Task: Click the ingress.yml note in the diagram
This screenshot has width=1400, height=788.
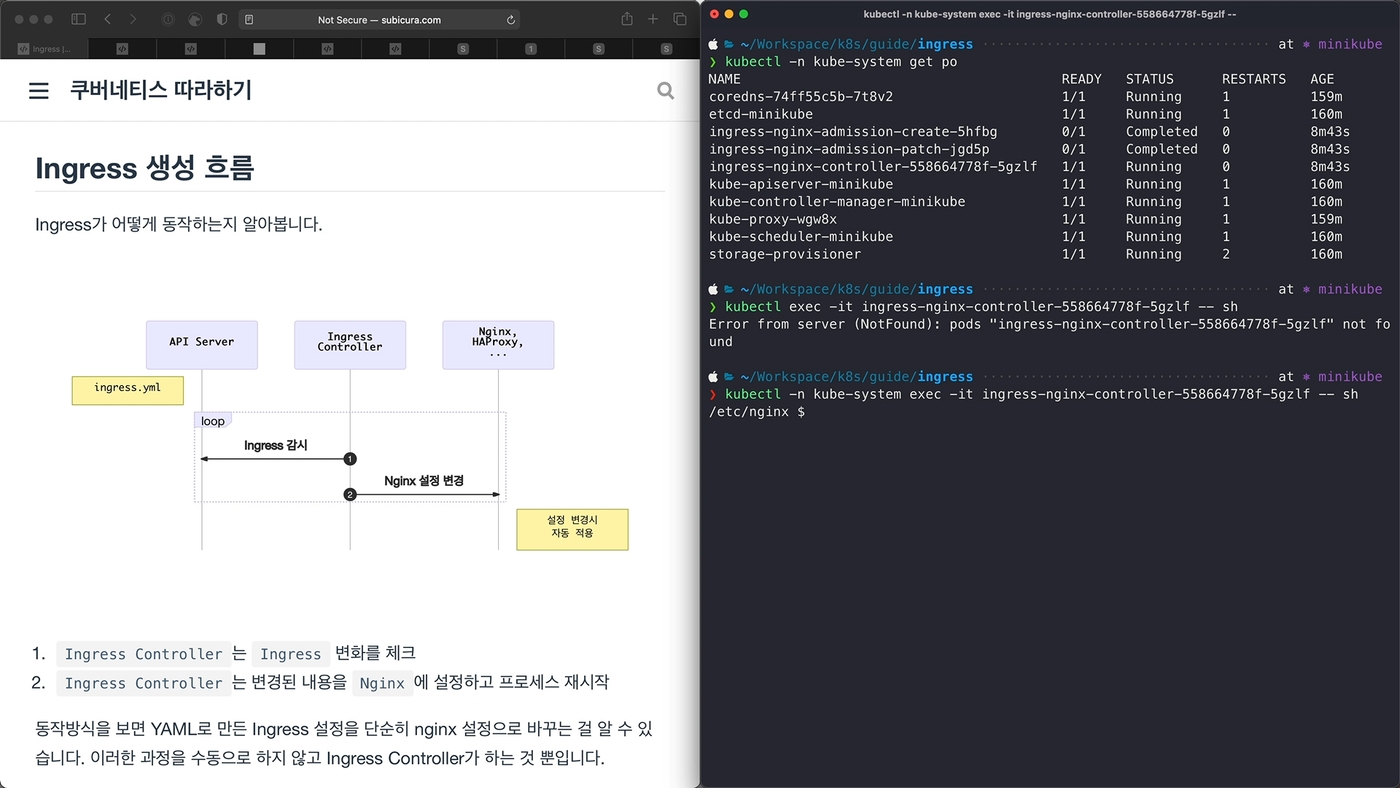Action: [x=127, y=390]
